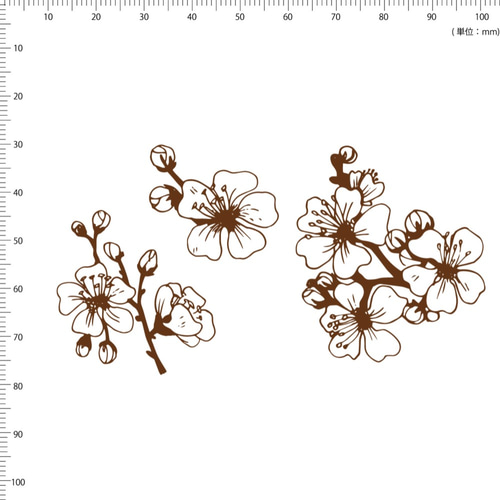
Task: Click the 30 mark on the horizontal ruler
Action: [144, 17]
